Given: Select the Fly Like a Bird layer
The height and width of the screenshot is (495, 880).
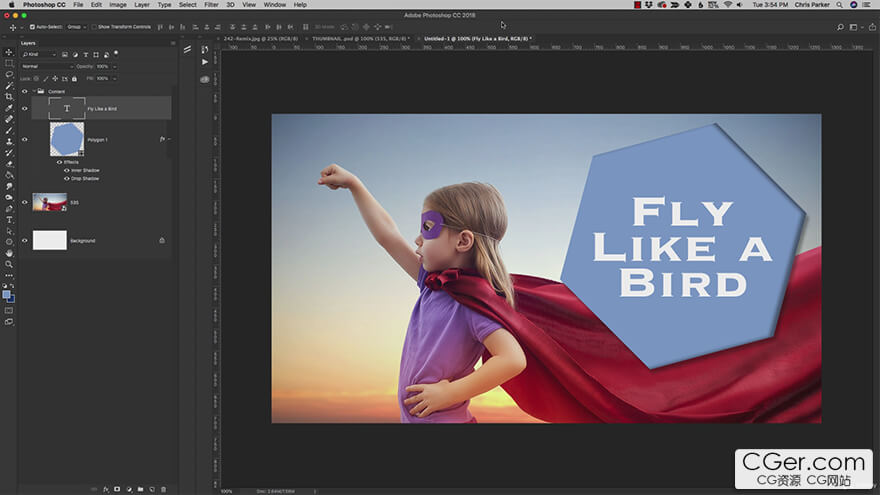Looking at the screenshot, I should [102, 108].
